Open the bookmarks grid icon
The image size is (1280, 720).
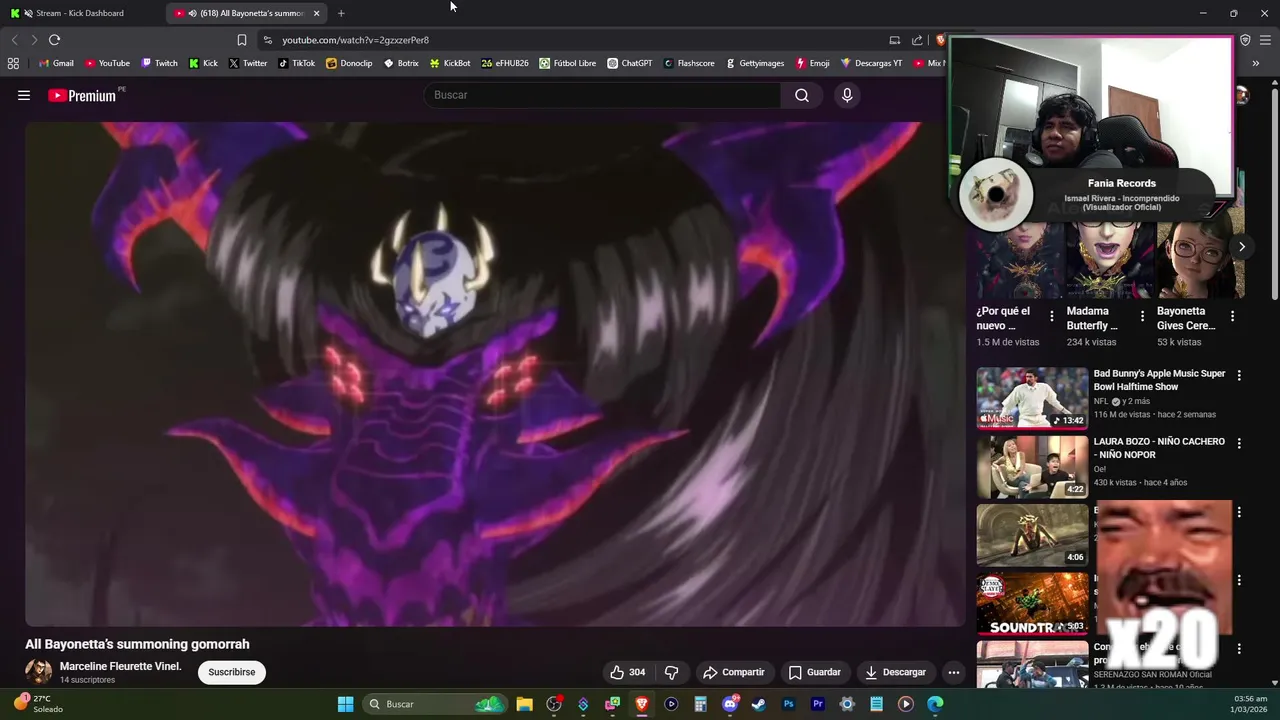click(x=13, y=63)
